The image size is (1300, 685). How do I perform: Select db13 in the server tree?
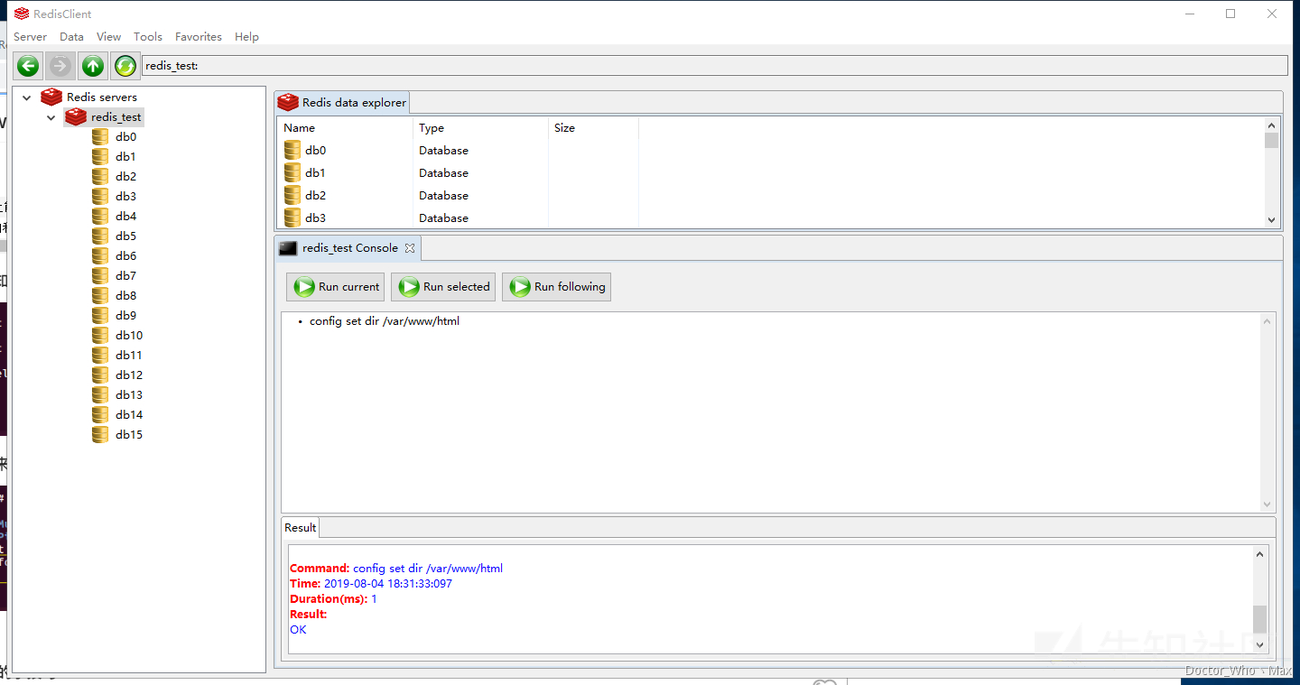[x=128, y=395]
